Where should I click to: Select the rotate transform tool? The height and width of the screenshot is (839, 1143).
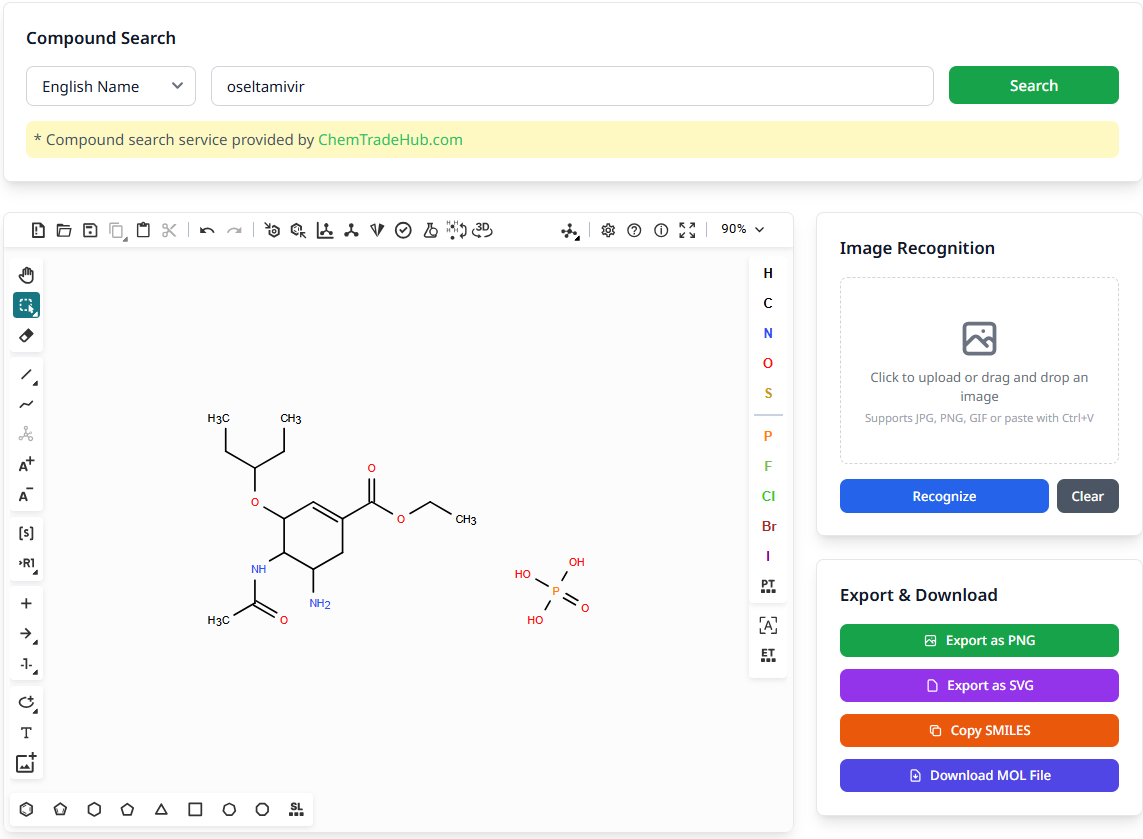coord(26,703)
